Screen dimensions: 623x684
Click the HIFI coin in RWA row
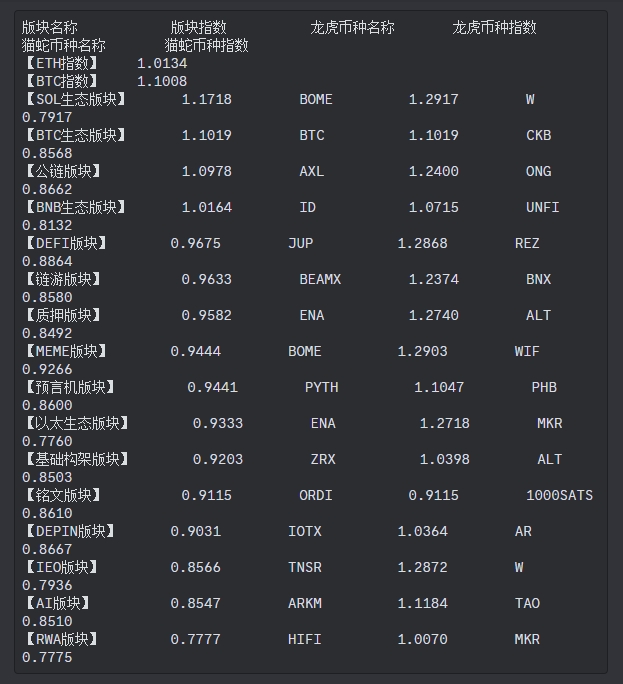pyautogui.click(x=305, y=640)
